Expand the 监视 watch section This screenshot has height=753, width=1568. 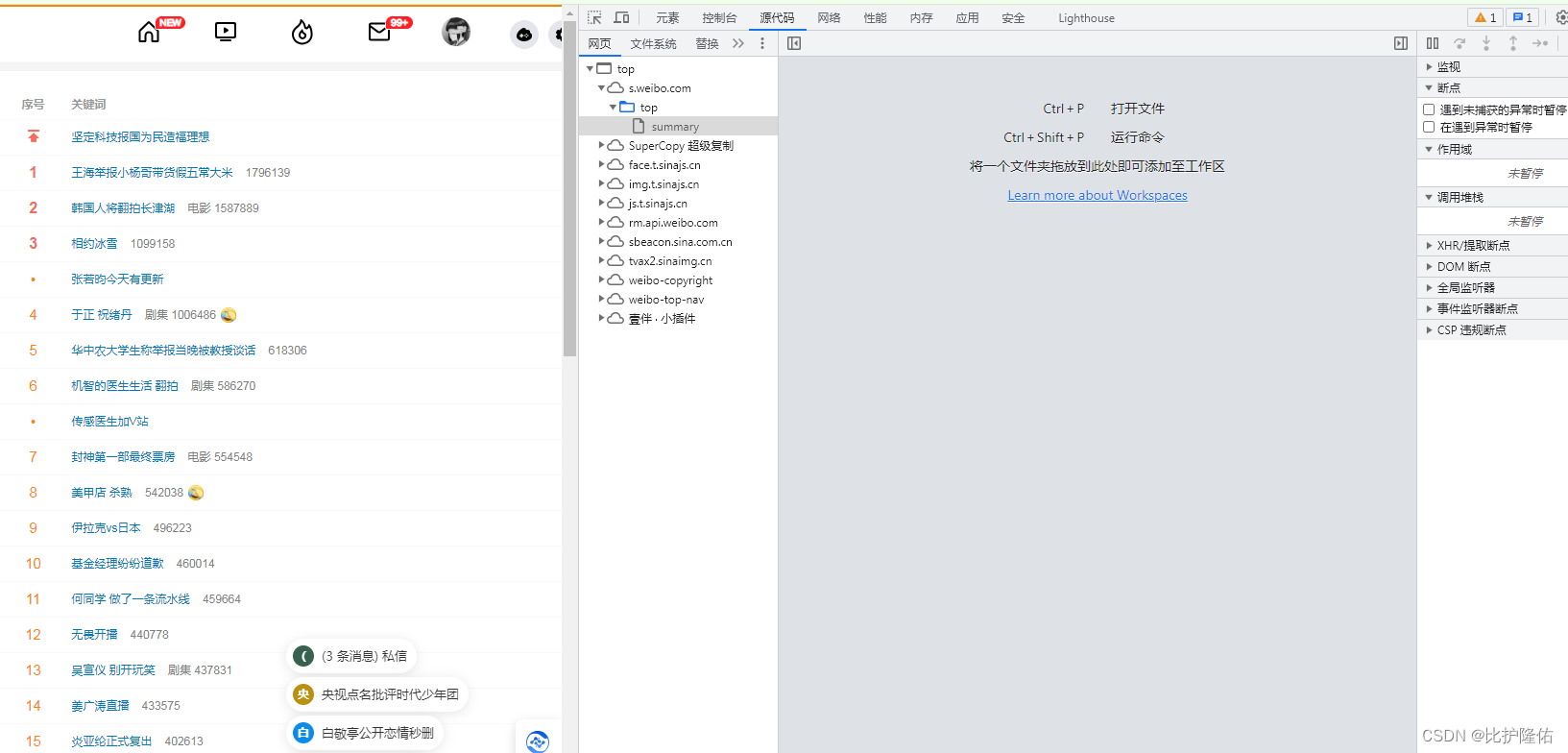(x=1493, y=66)
